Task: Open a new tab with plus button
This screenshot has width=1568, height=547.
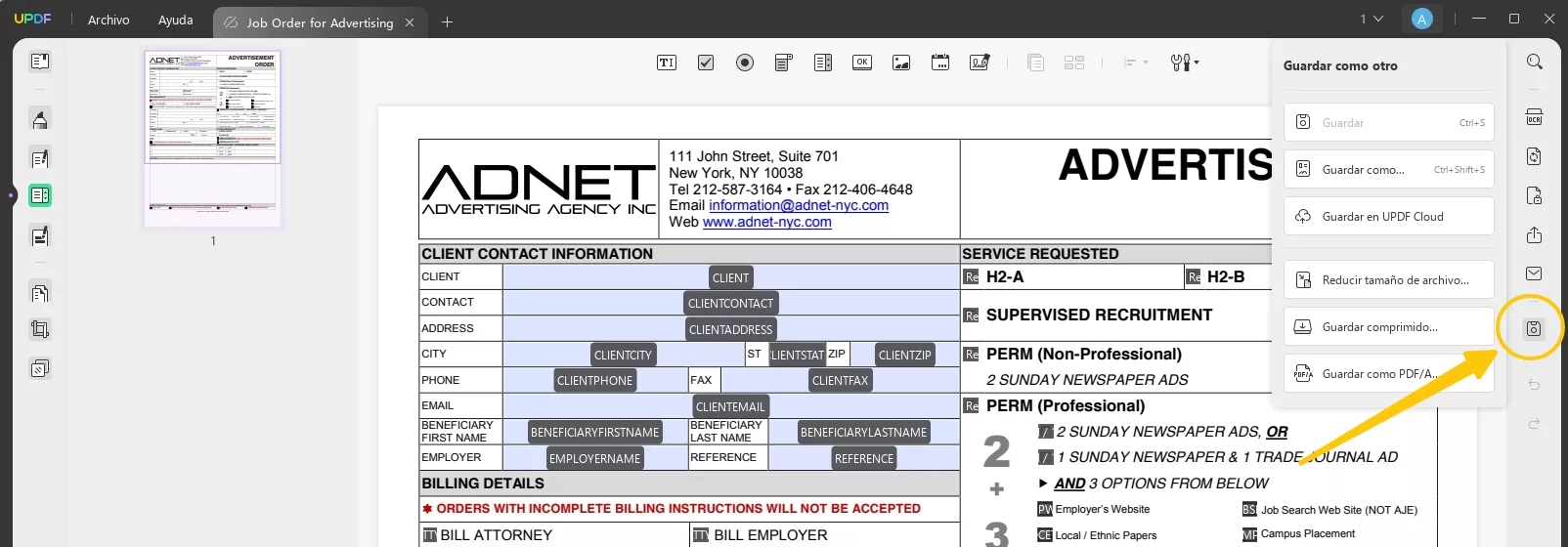Action: pyautogui.click(x=447, y=22)
